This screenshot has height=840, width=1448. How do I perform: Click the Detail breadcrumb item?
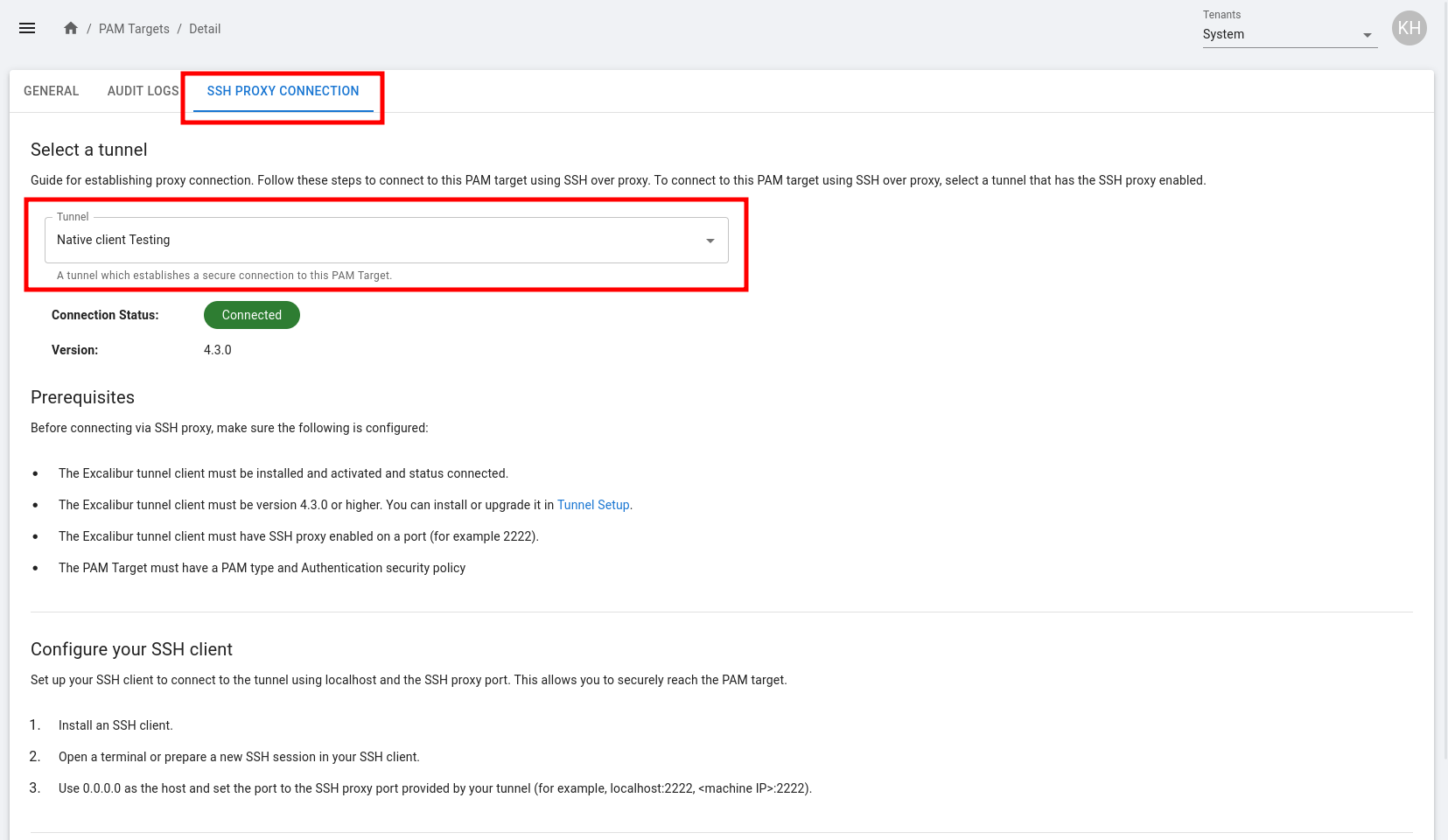[205, 29]
